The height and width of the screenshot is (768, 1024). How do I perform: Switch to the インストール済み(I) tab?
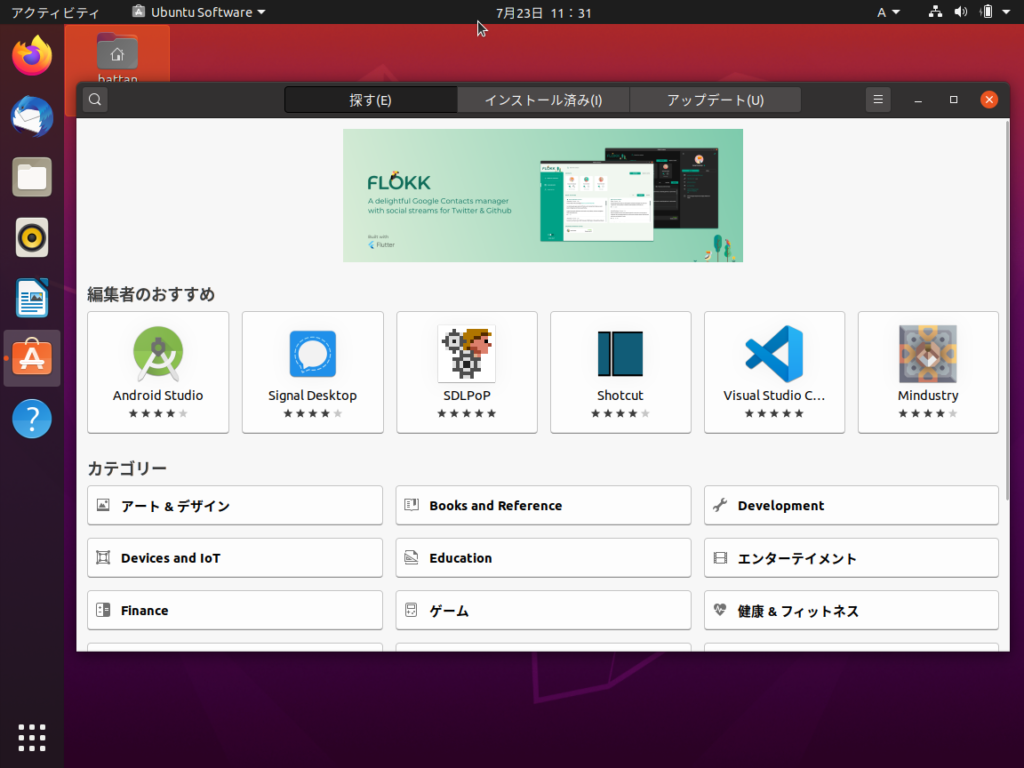(543, 100)
